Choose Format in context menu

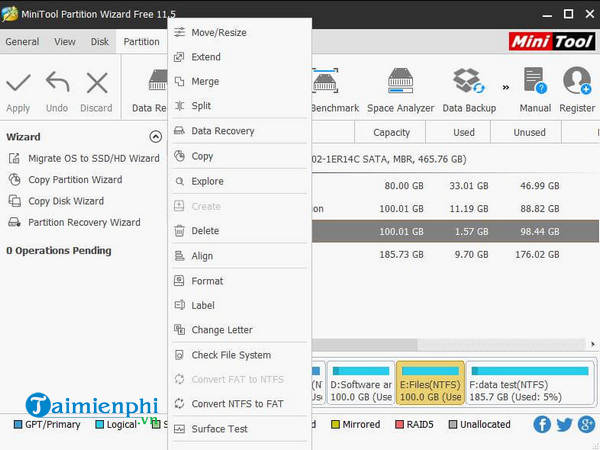240,281
